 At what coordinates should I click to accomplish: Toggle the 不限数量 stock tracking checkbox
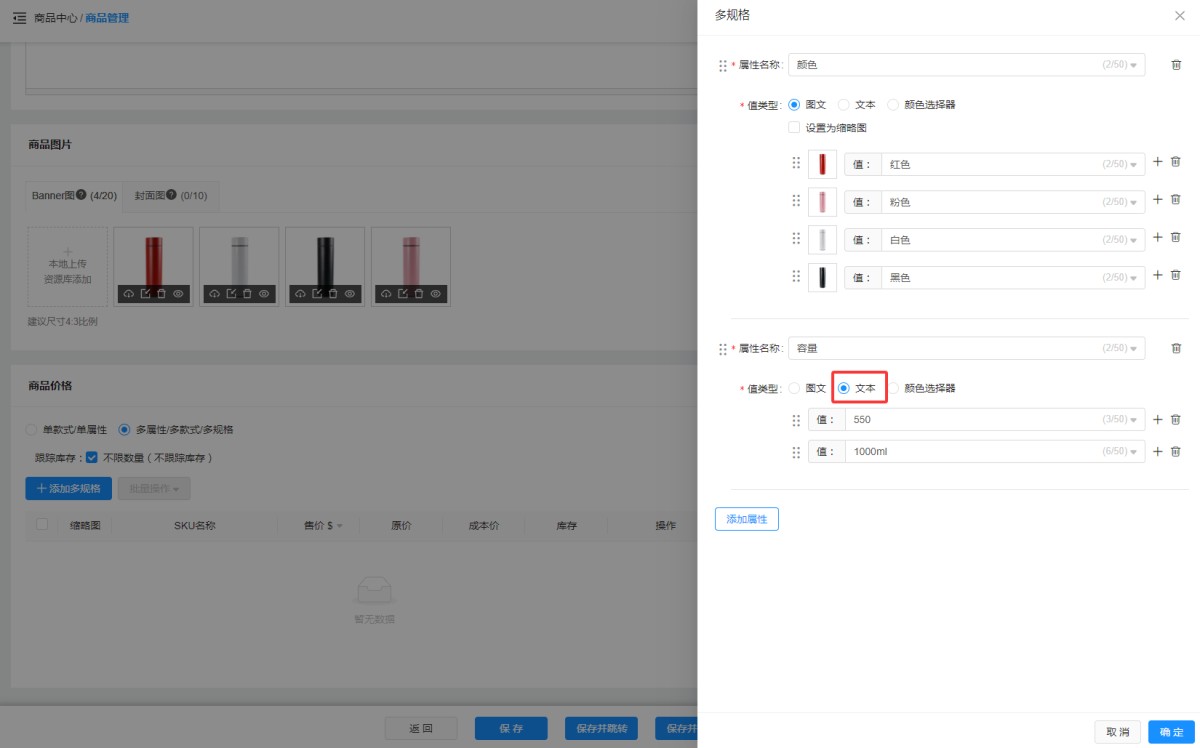(91, 458)
